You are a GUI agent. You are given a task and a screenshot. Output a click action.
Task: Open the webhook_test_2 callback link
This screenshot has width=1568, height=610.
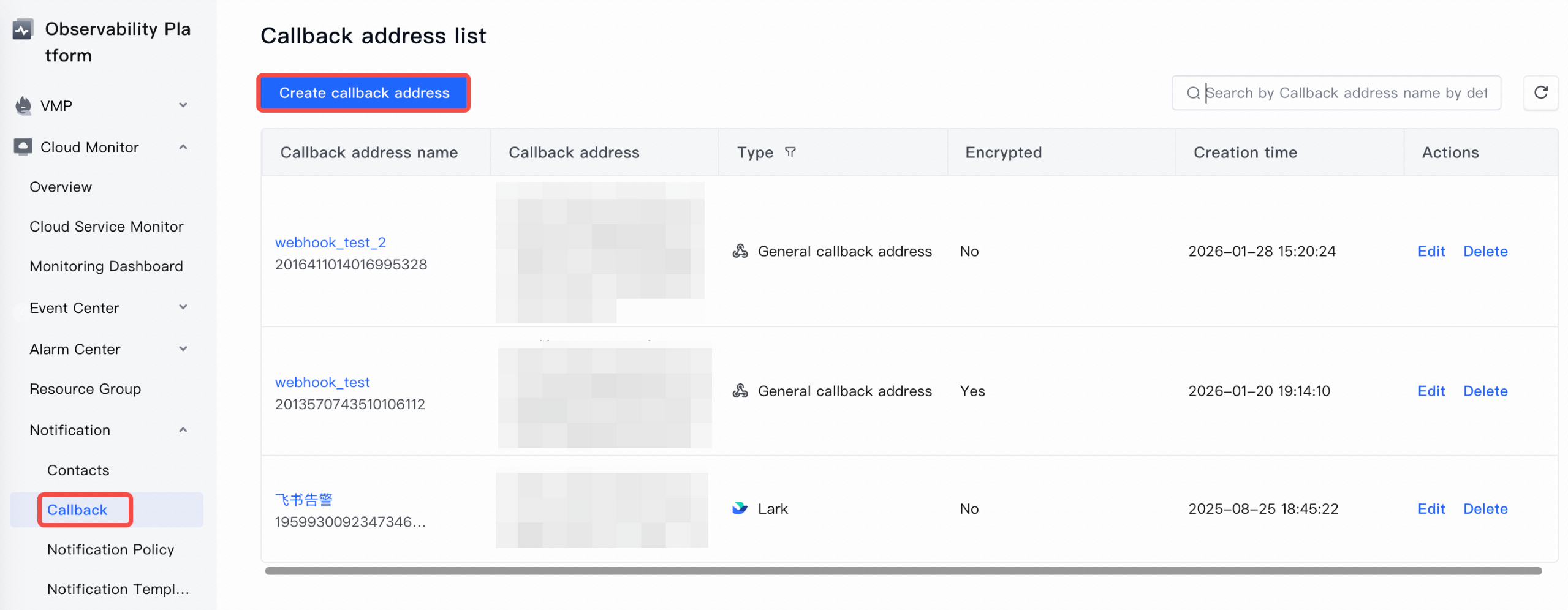pos(330,243)
